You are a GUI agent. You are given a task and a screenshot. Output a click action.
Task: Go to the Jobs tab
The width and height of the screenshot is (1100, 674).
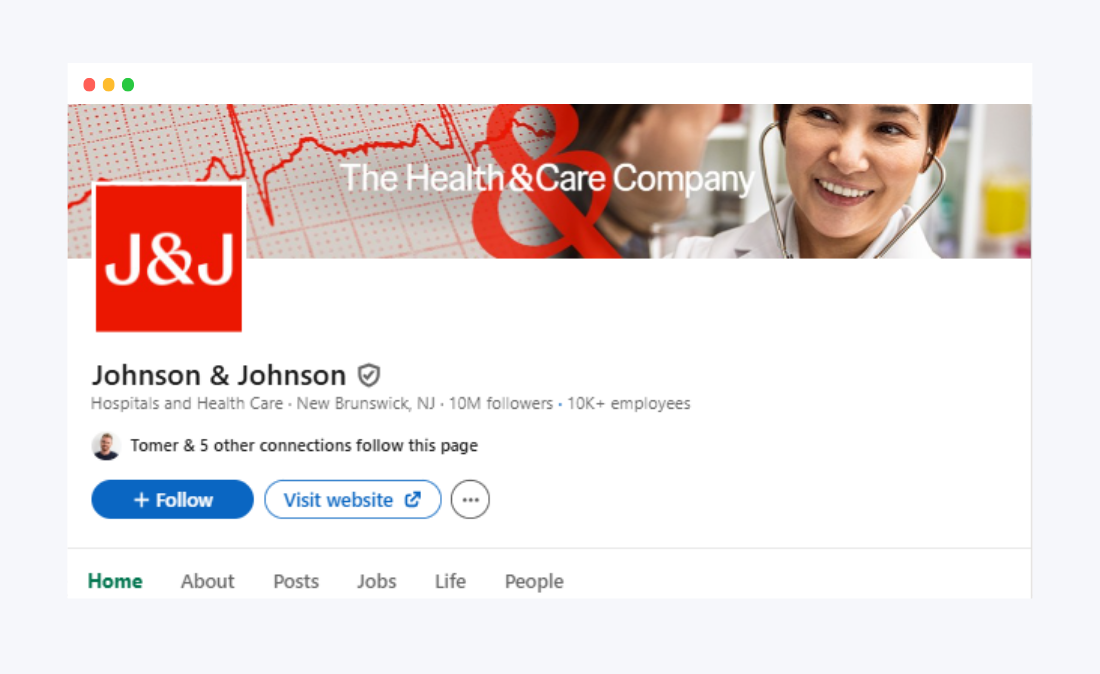377,581
